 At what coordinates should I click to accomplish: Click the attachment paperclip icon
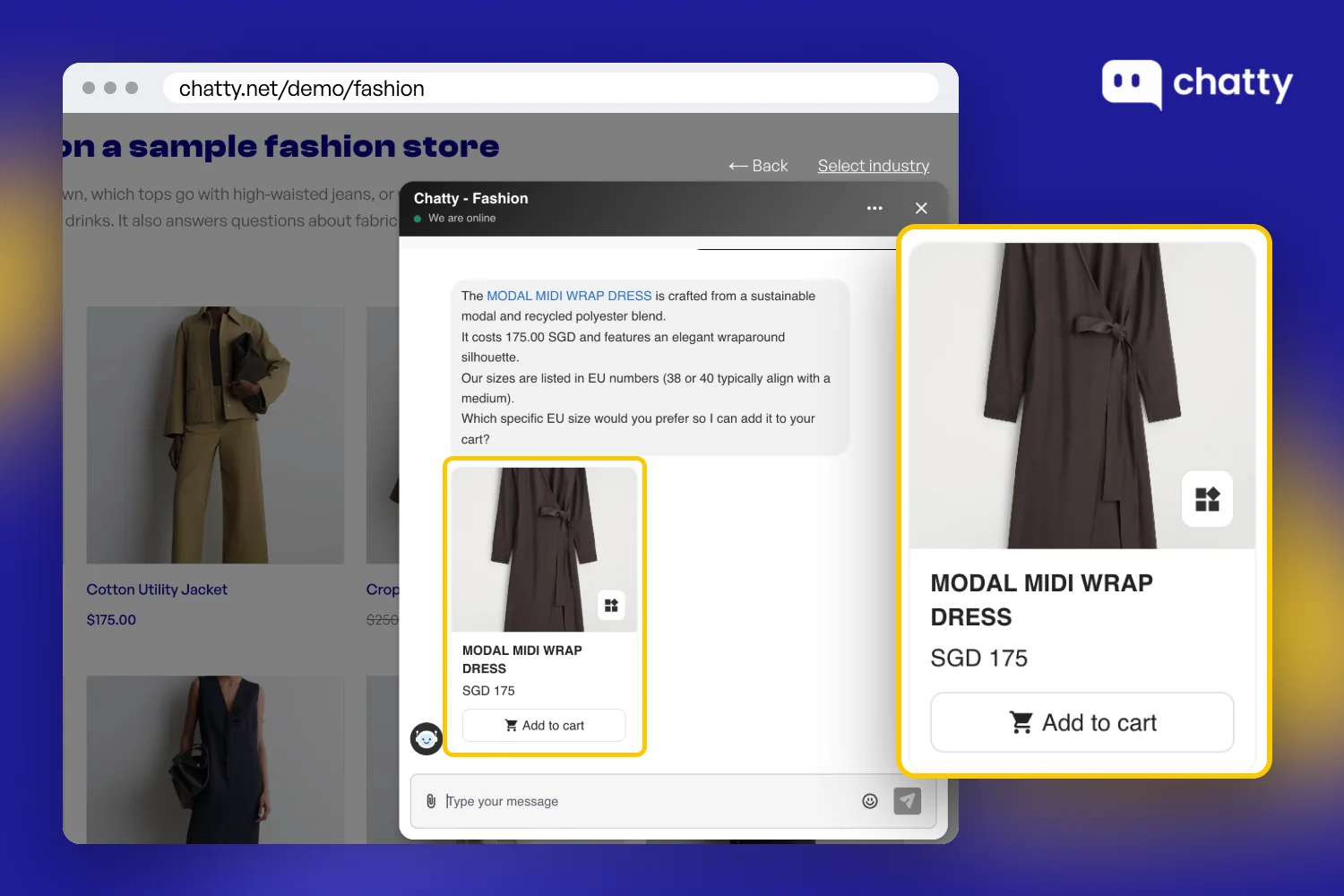(431, 801)
